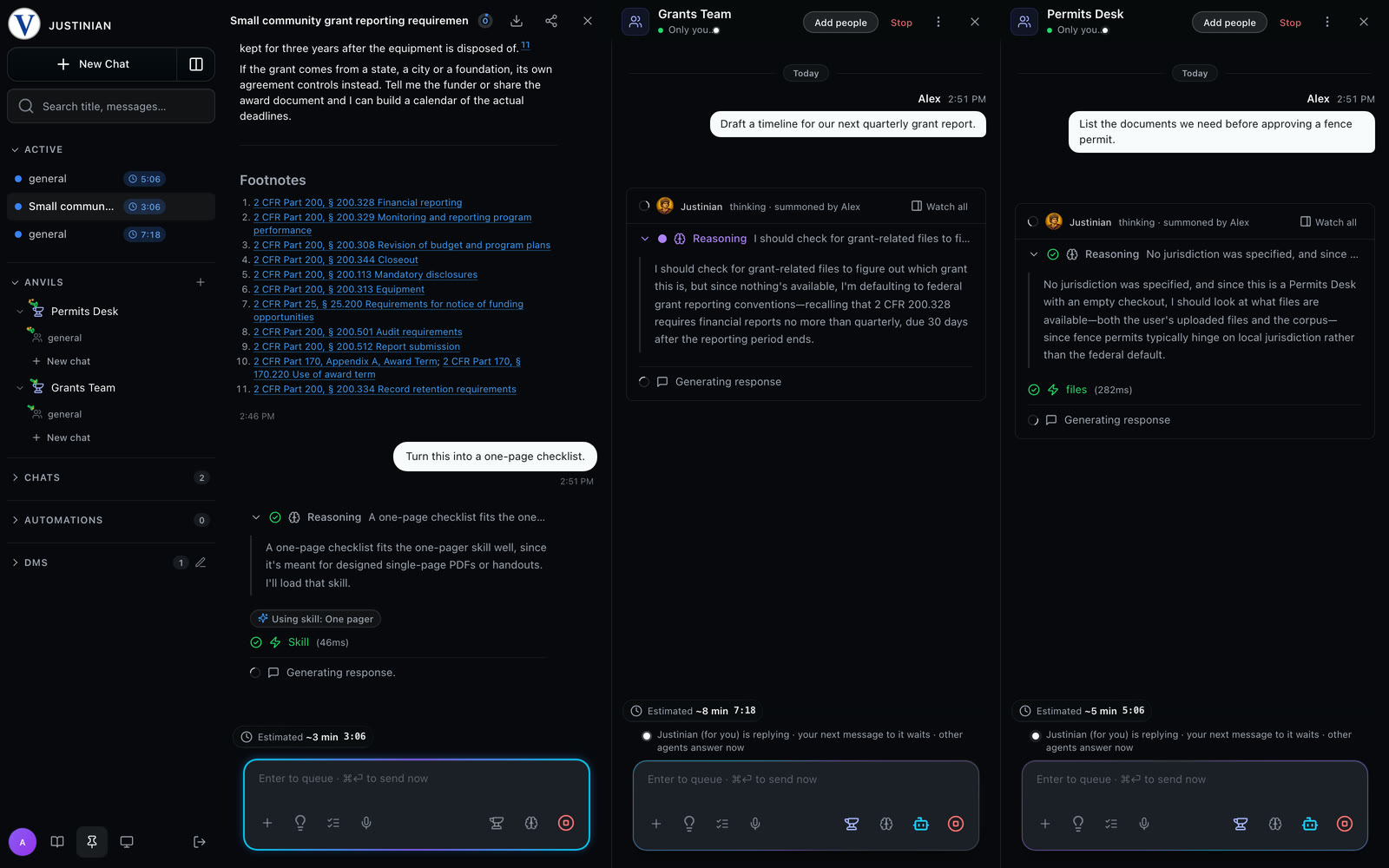
Task: Click the microphone icon in the left composer
Action: point(366,823)
